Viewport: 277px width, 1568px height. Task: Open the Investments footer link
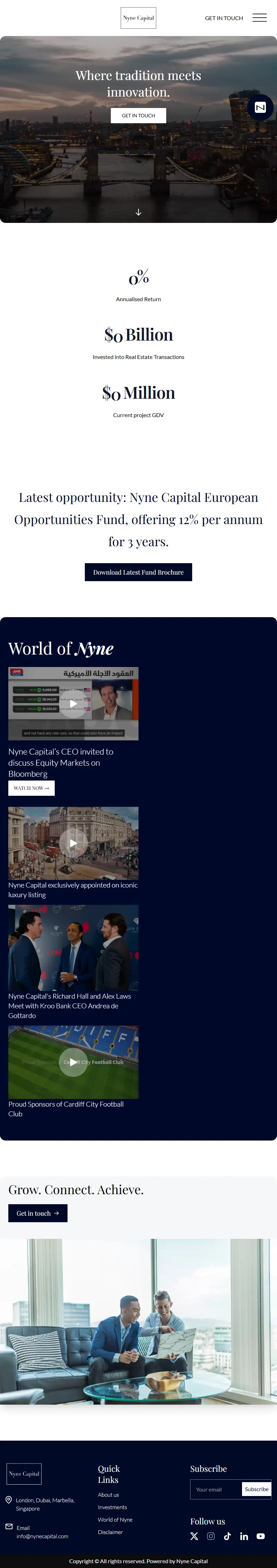coord(113,1507)
